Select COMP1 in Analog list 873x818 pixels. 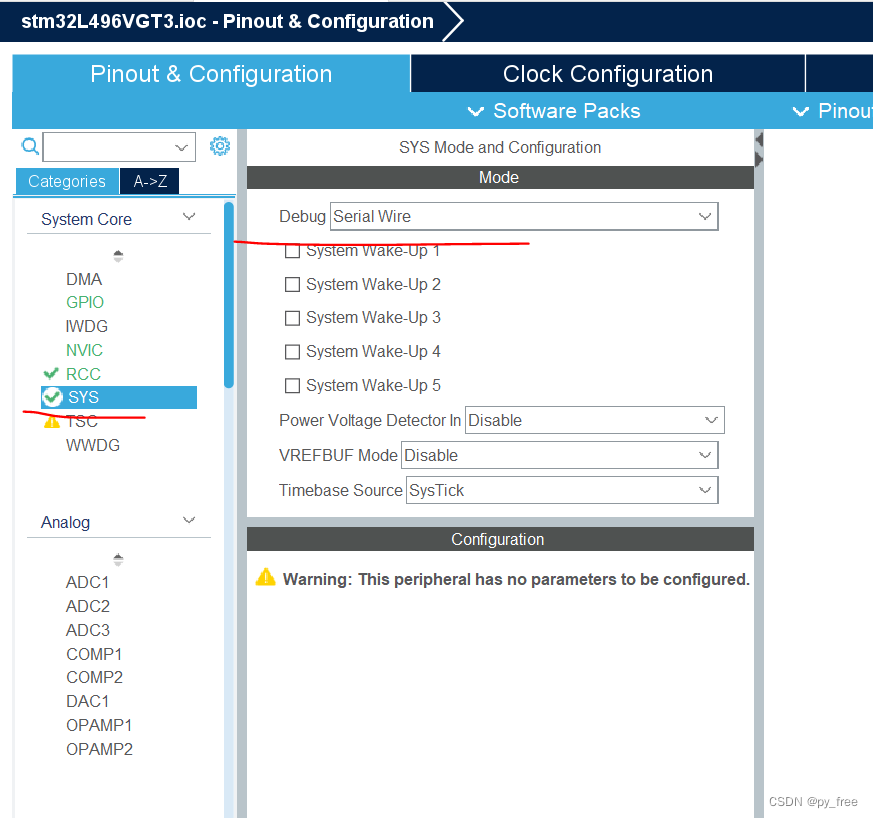point(94,654)
